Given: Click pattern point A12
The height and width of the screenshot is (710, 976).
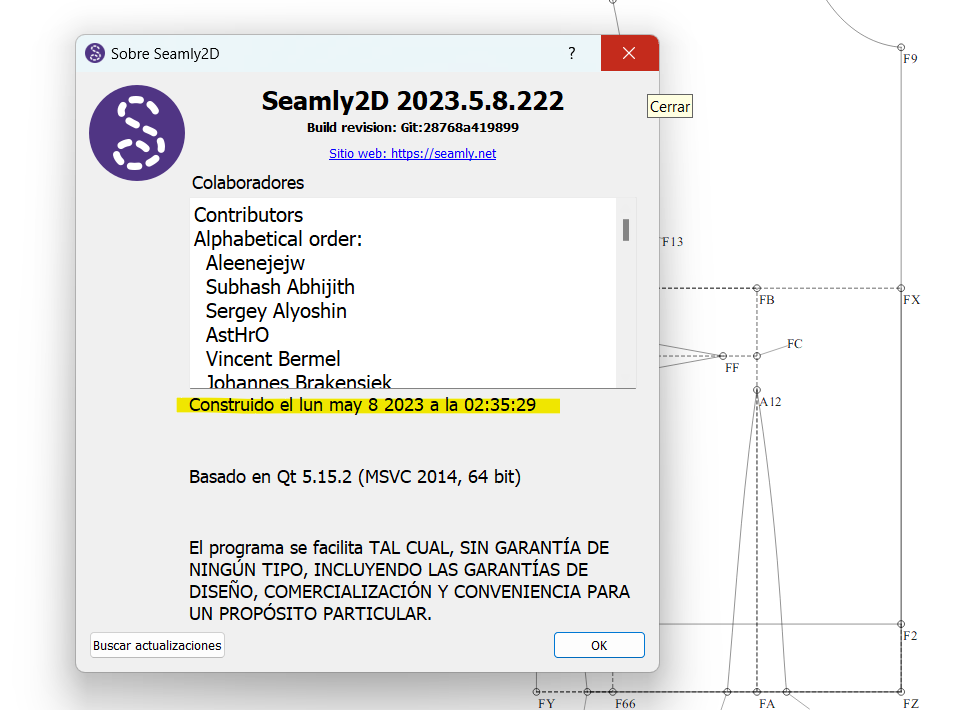Looking at the screenshot, I should coord(757,390).
